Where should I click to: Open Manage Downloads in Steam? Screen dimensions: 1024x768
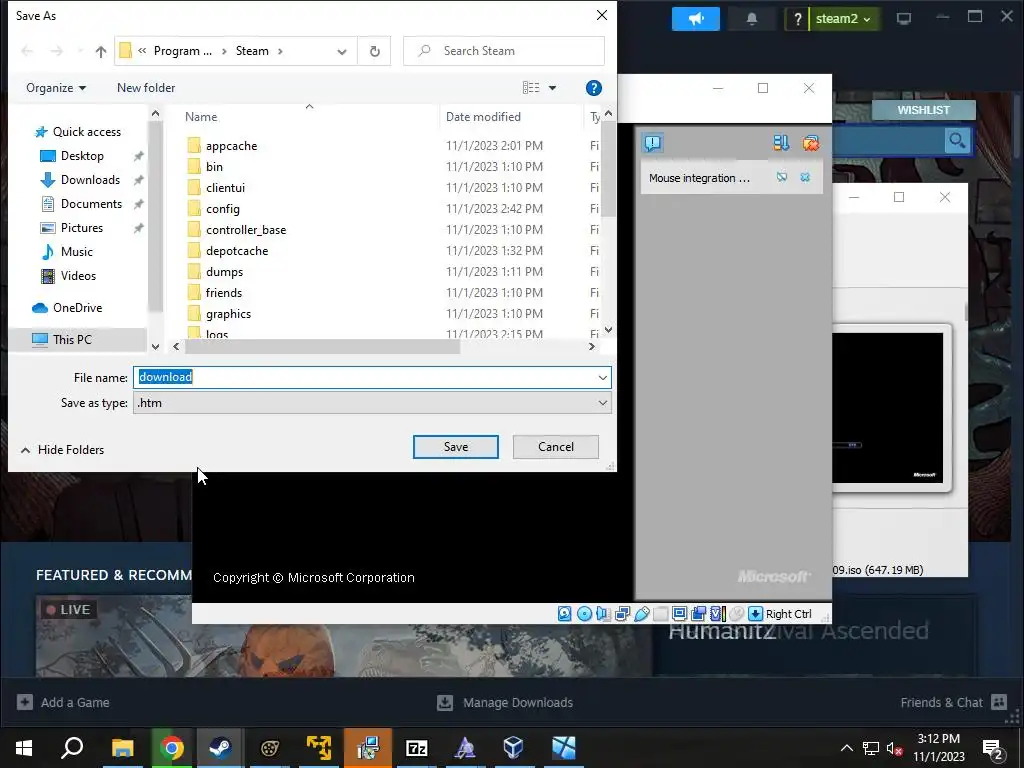click(x=505, y=703)
